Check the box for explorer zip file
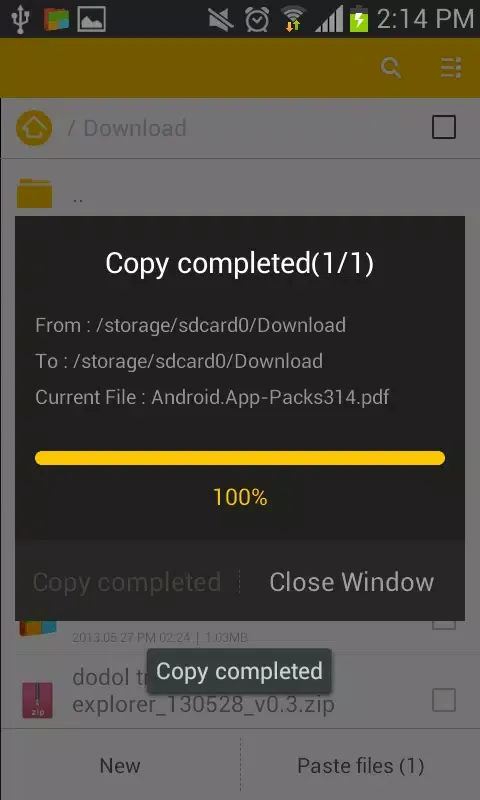 click(444, 700)
